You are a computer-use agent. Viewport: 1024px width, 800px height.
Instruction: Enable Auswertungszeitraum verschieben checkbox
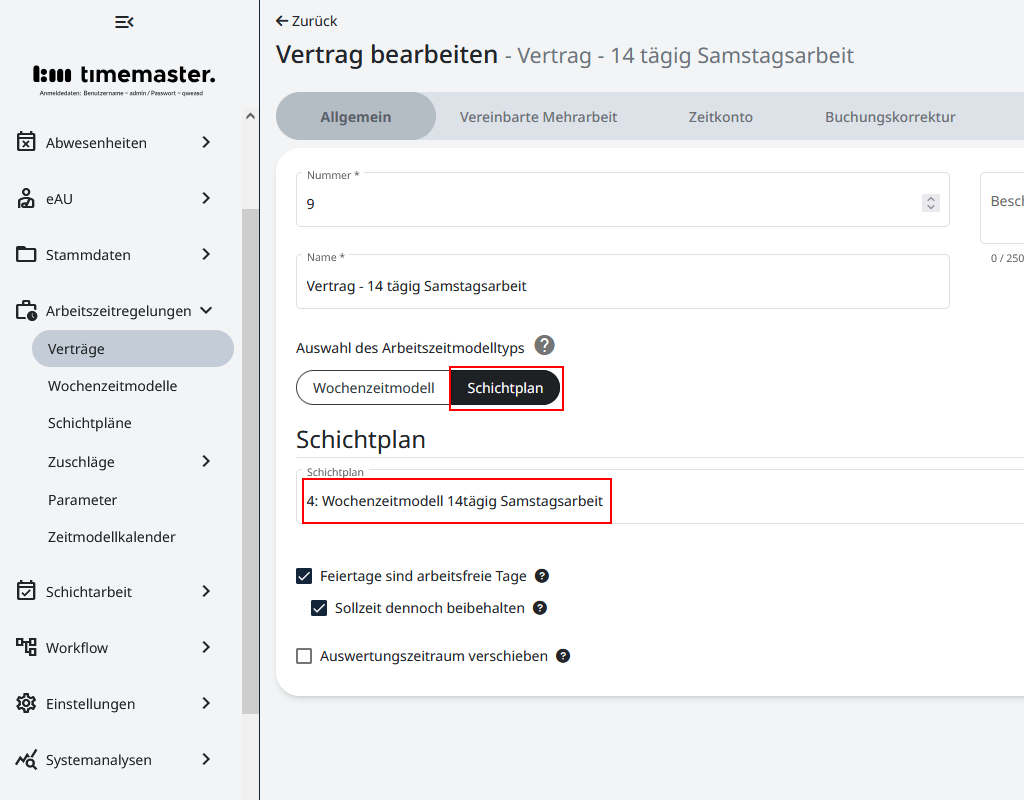pos(304,656)
